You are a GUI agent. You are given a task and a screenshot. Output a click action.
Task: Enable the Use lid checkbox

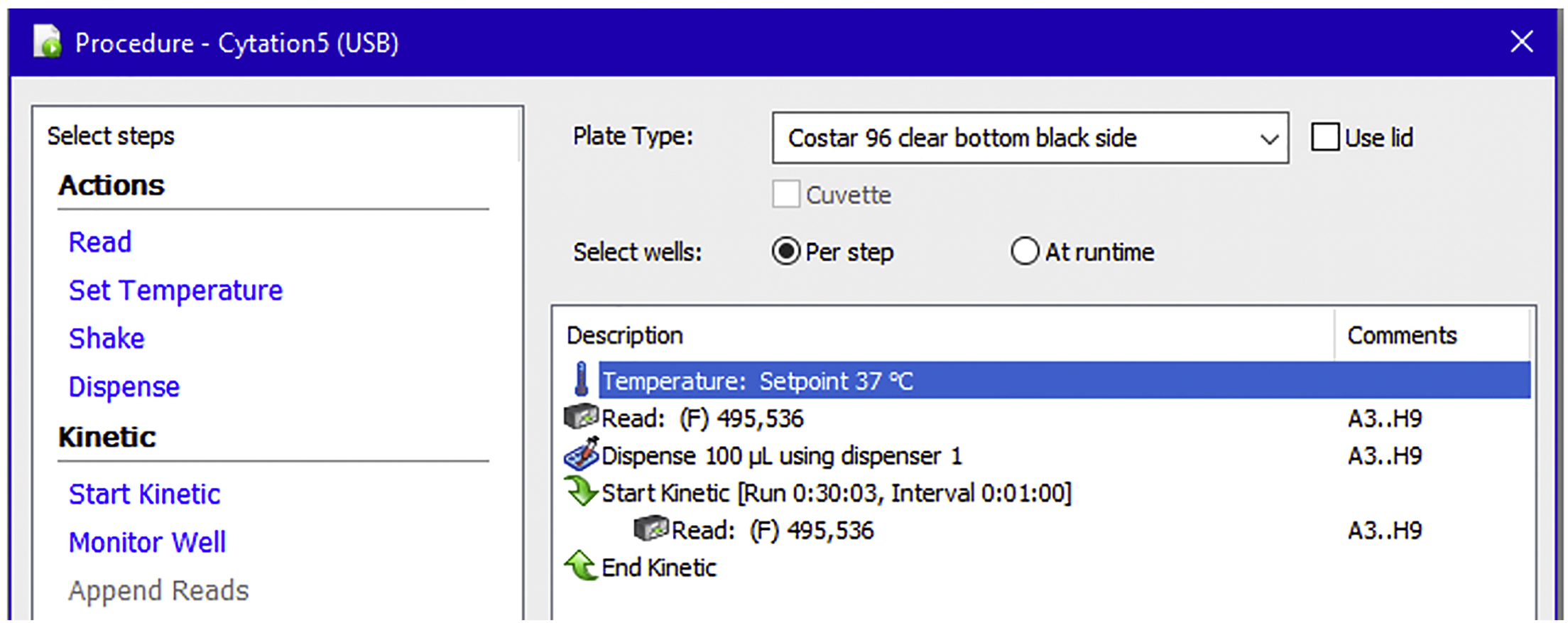(x=1325, y=137)
